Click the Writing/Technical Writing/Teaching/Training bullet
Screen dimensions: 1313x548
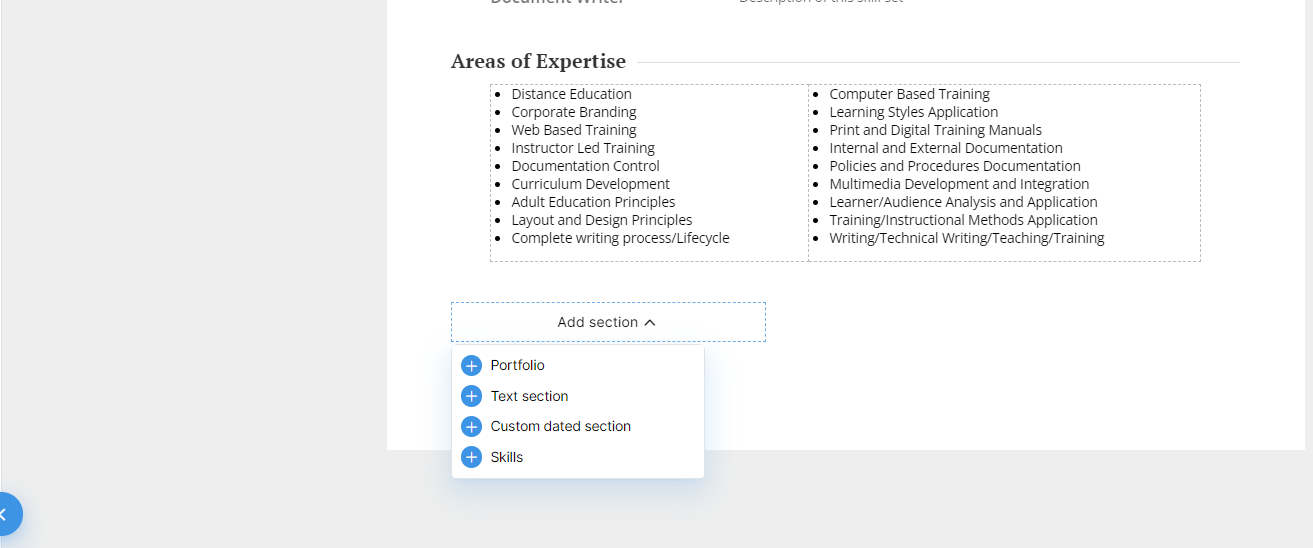point(966,238)
